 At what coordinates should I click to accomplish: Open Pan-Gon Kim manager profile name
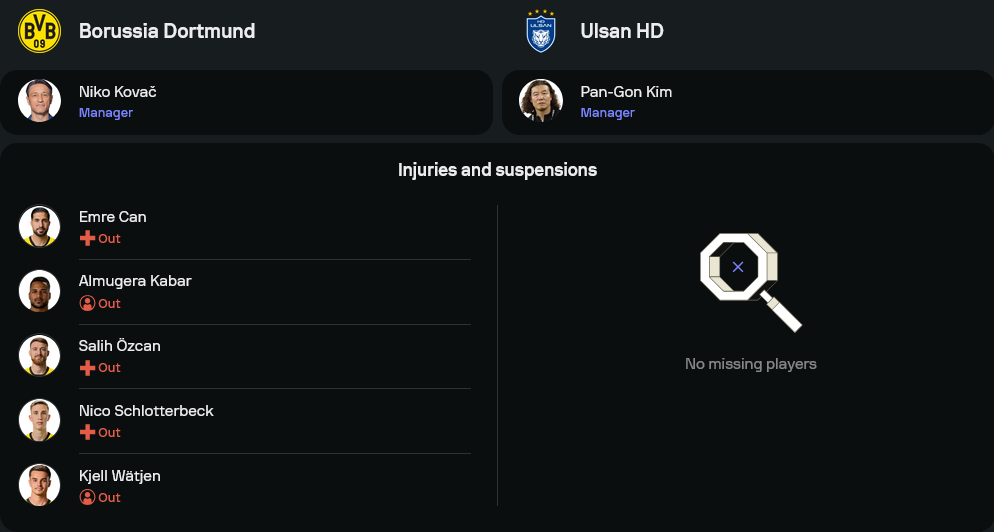(x=626, y=92)
